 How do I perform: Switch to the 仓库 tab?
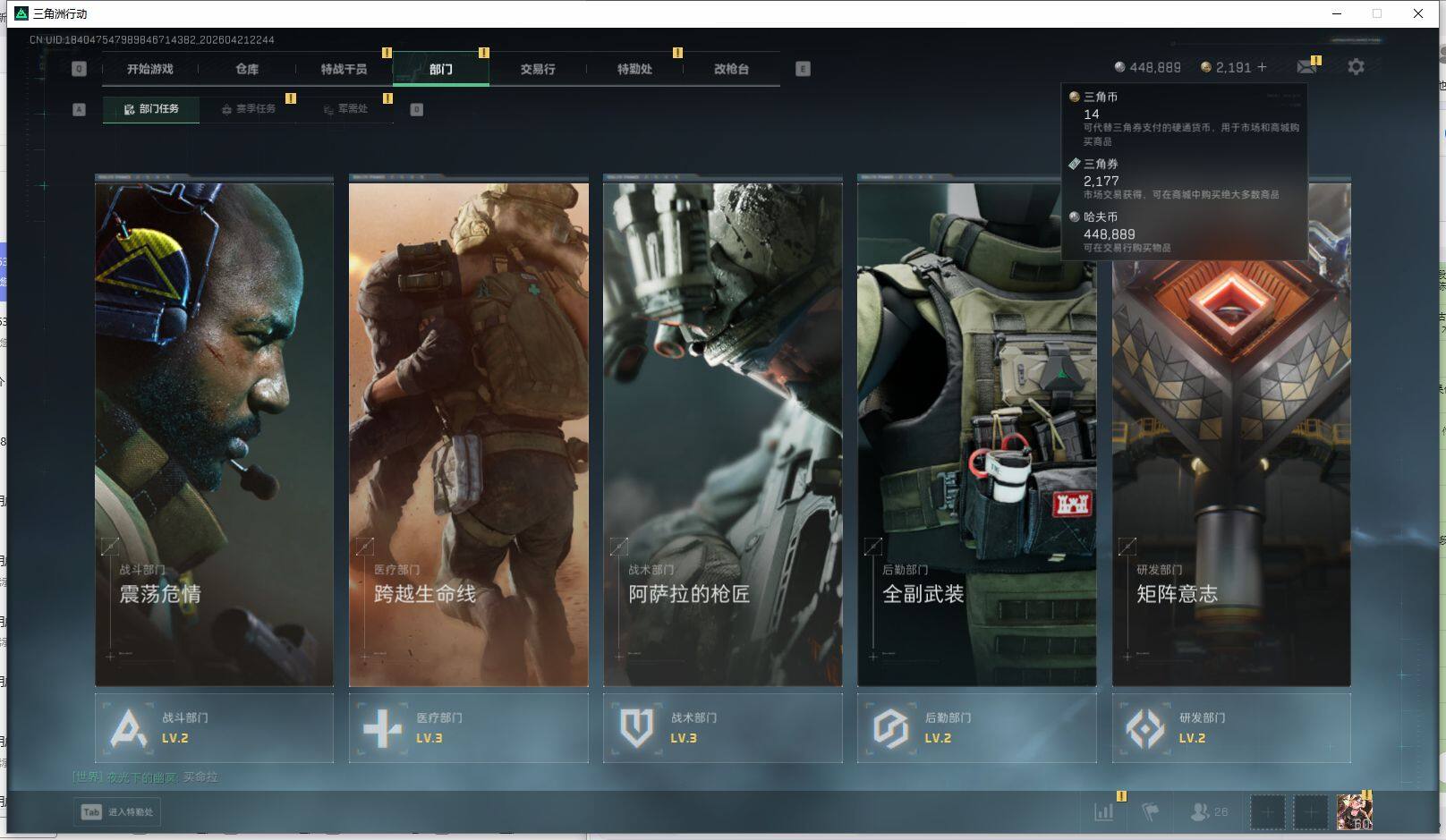tap(247, 69)
